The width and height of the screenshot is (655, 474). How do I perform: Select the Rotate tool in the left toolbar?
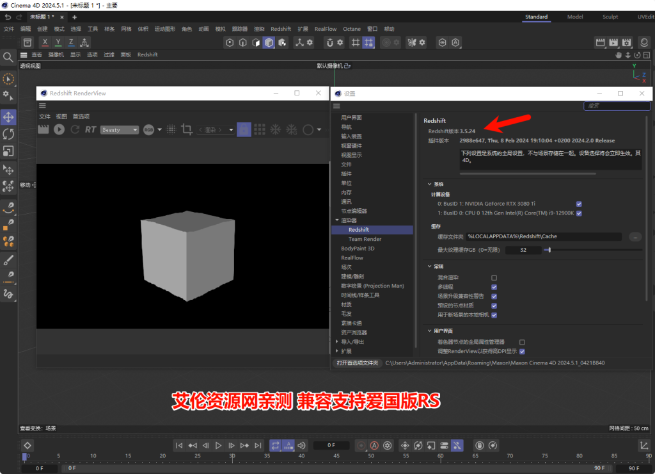8,134
